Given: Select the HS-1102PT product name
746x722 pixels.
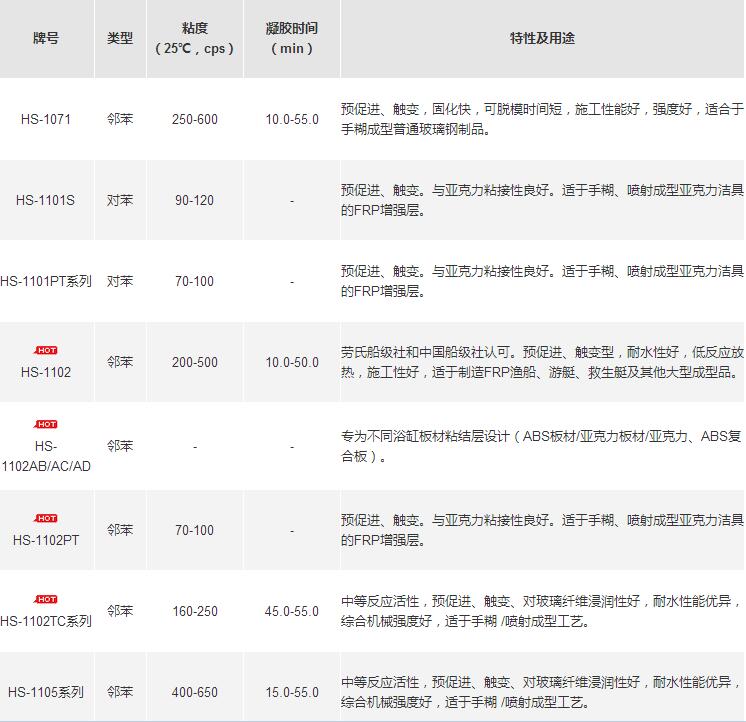Looking at the screenshot, I should (x=46, y=540).
